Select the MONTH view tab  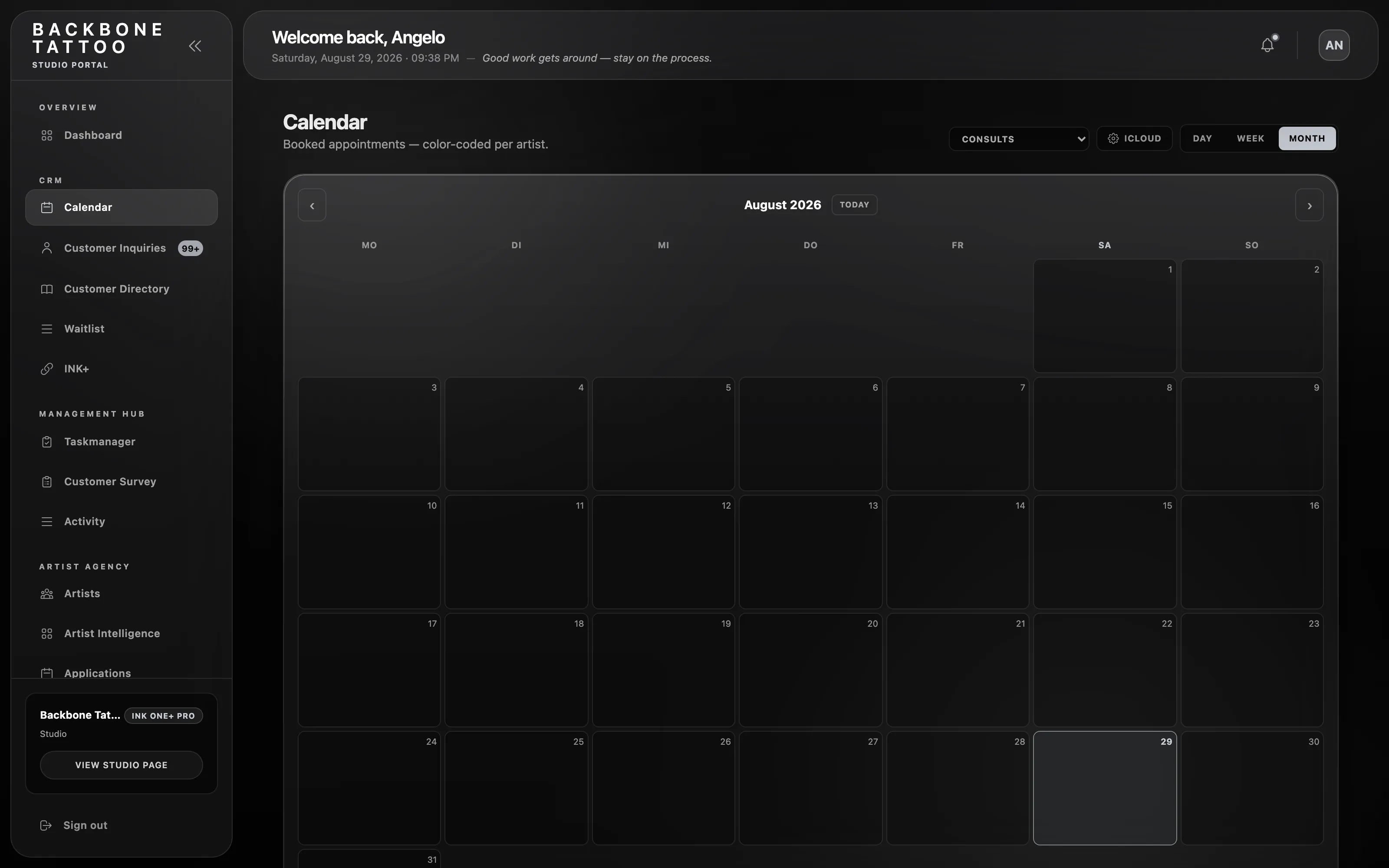pos(1307,138)
